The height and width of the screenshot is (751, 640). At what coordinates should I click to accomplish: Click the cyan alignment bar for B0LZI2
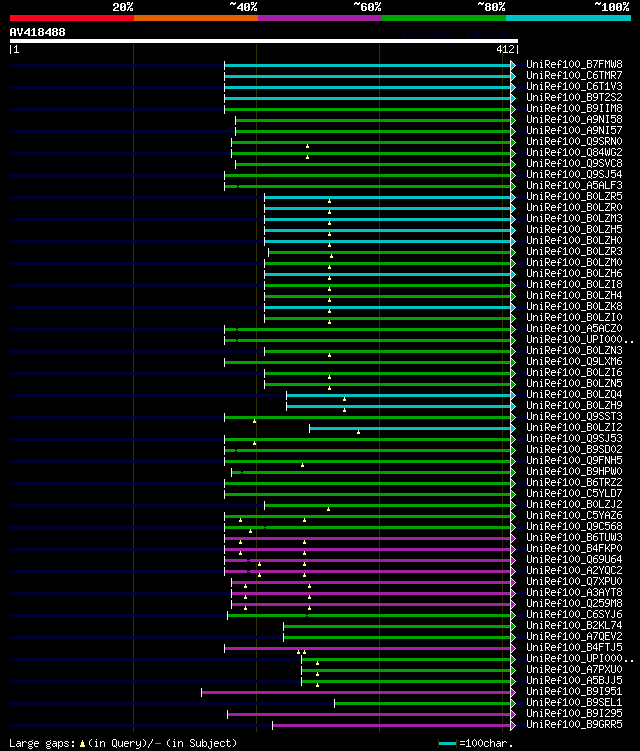coord(410,428)
